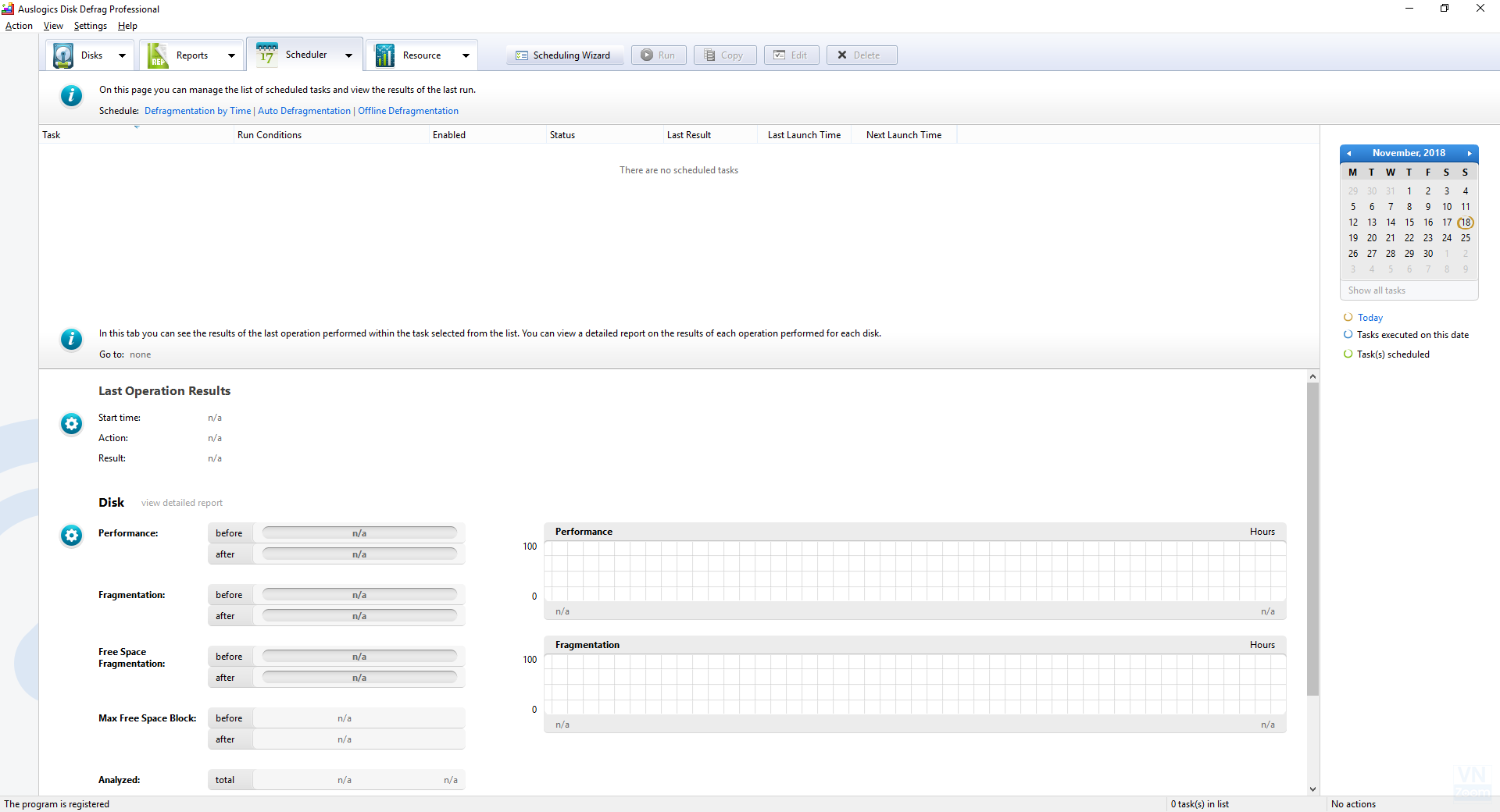Click the Task(s) scheduled legend circle icon
Screen dimensions: 1500x812
pyautogui.click(x=1348, y=354)
